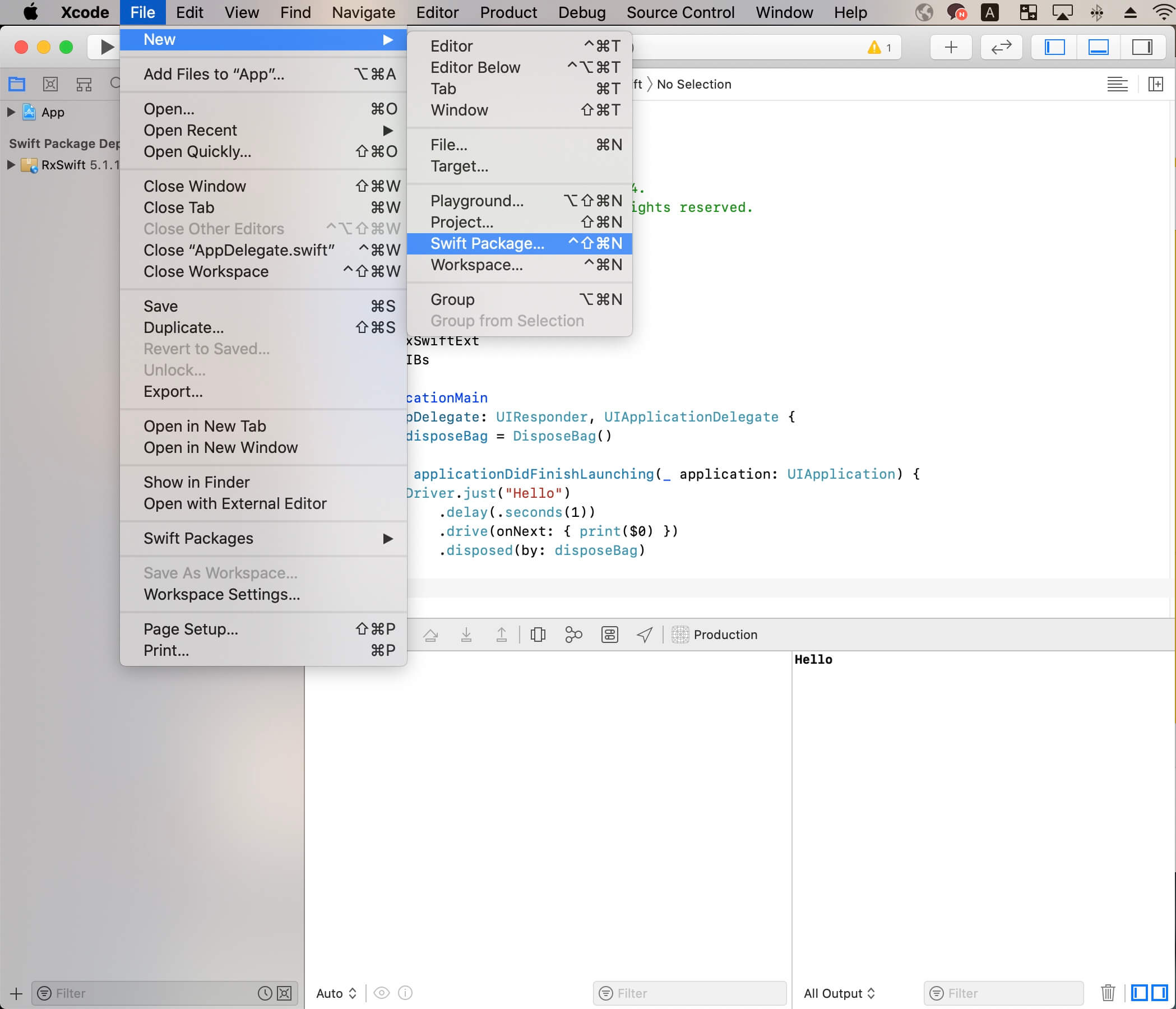
Task: Choose Swift Package... in New submenu
Action: 519,243
